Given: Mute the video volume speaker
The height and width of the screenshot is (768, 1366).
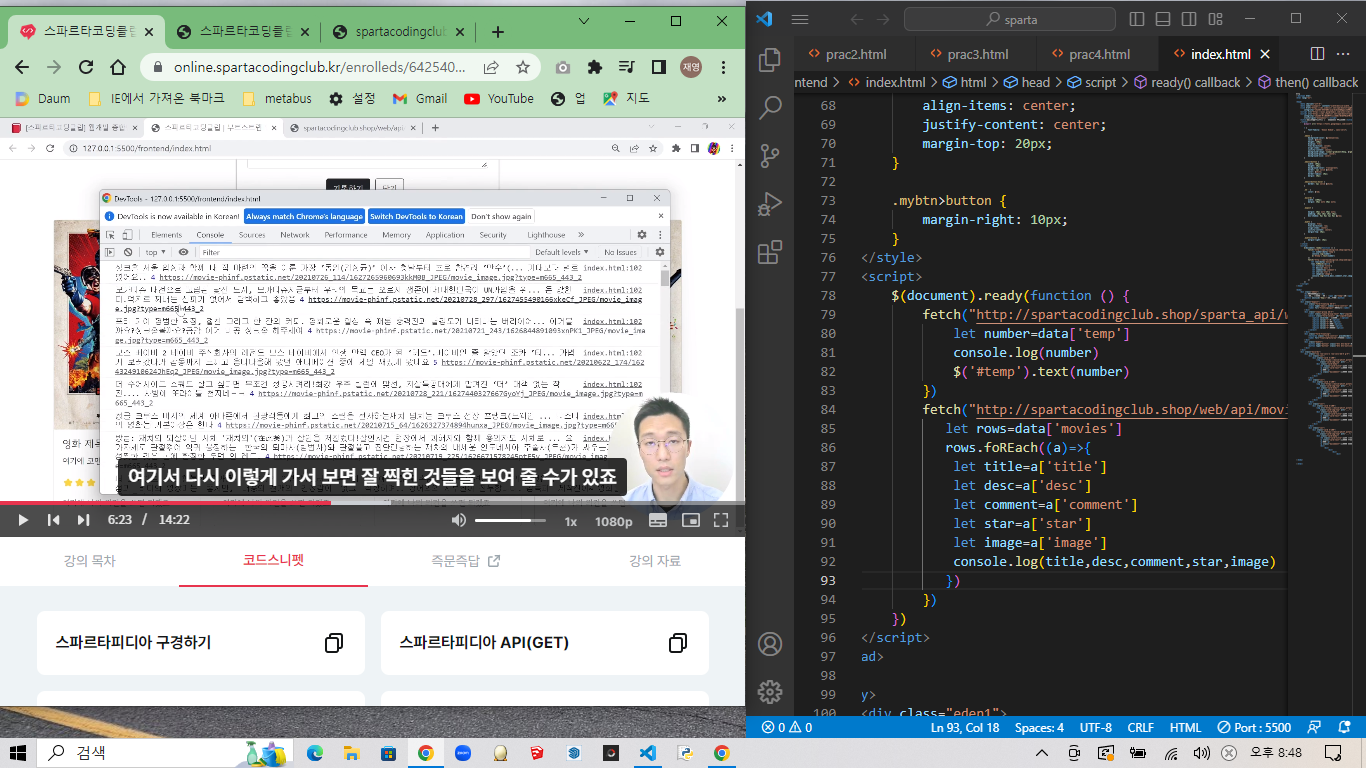Looking at the screenshot, I should (x=459, y=520).
